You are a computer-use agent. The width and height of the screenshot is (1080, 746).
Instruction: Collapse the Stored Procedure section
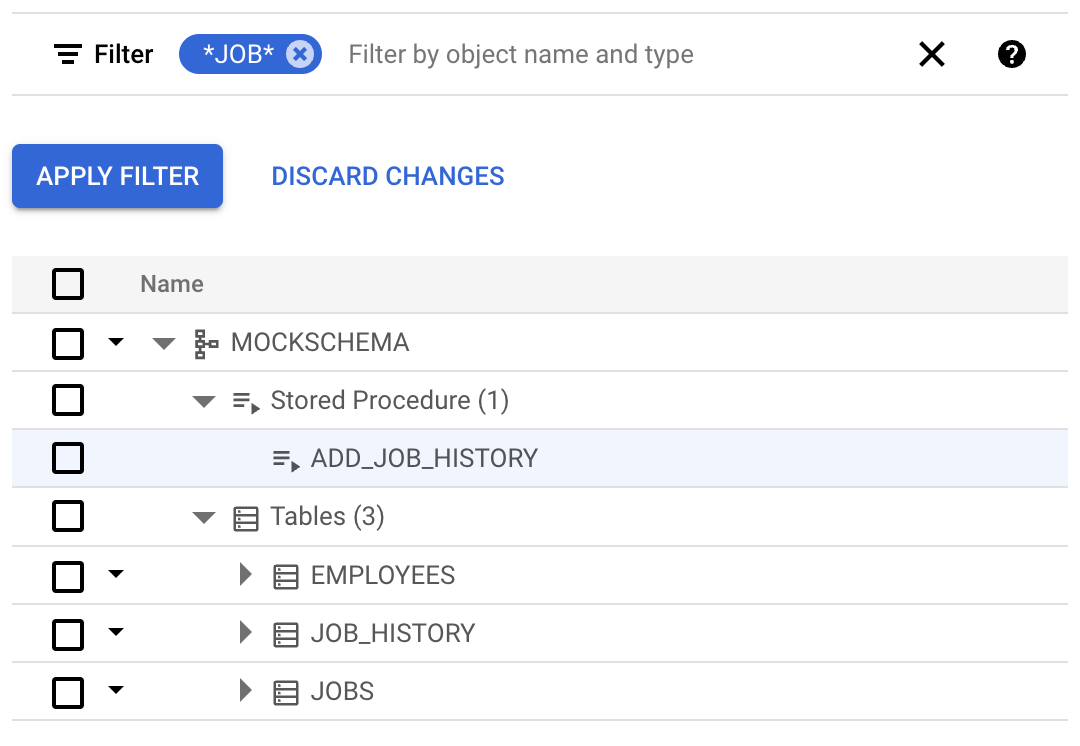[204, 400]
